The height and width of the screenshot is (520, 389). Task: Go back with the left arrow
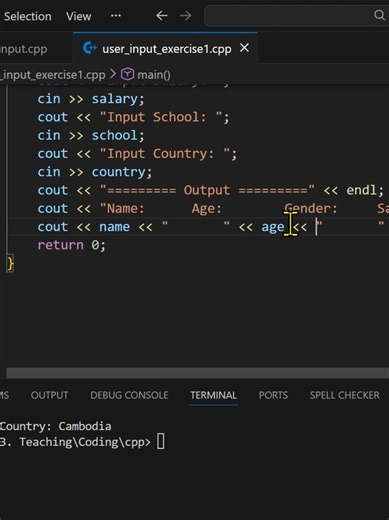pyautogui.click(x=162, y=16)
